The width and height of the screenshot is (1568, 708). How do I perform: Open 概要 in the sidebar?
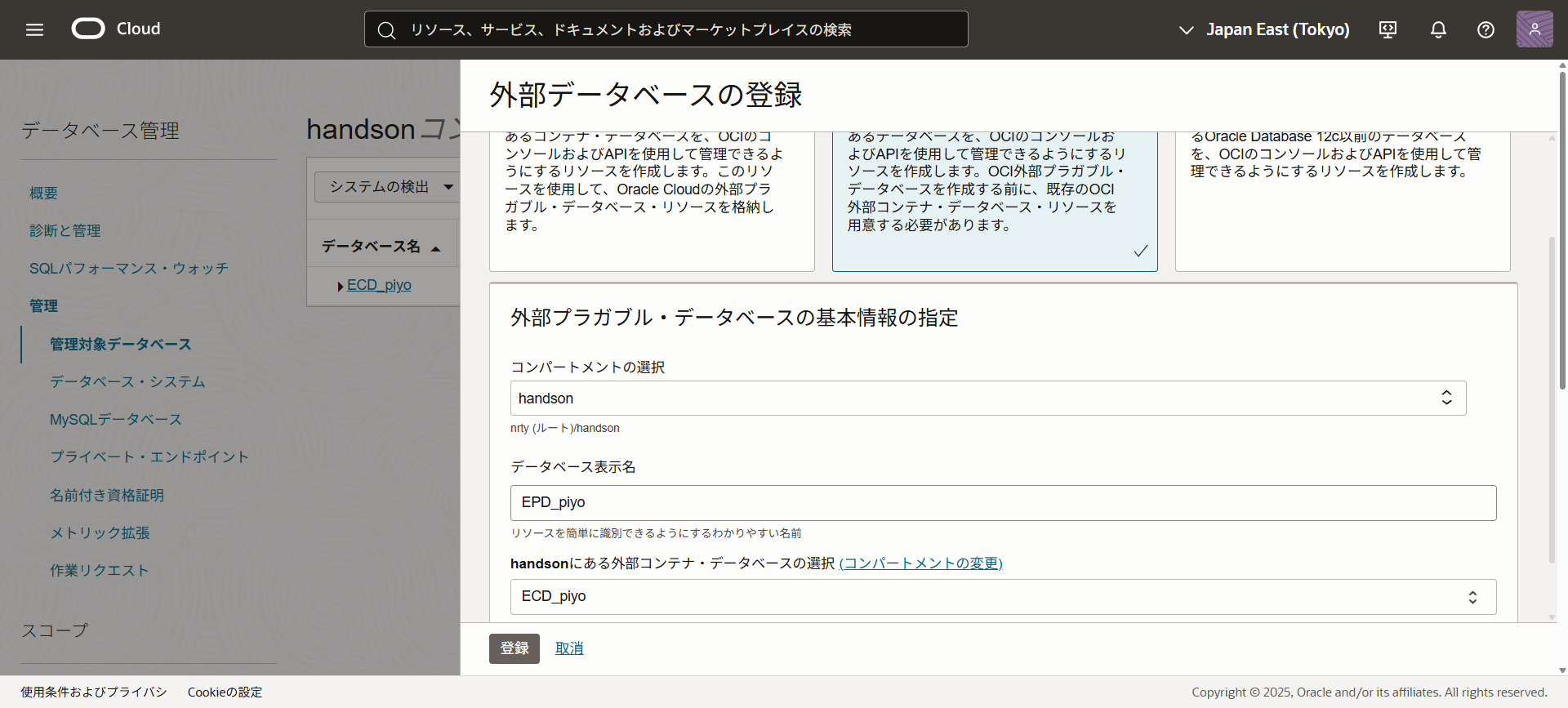point(44,194)
